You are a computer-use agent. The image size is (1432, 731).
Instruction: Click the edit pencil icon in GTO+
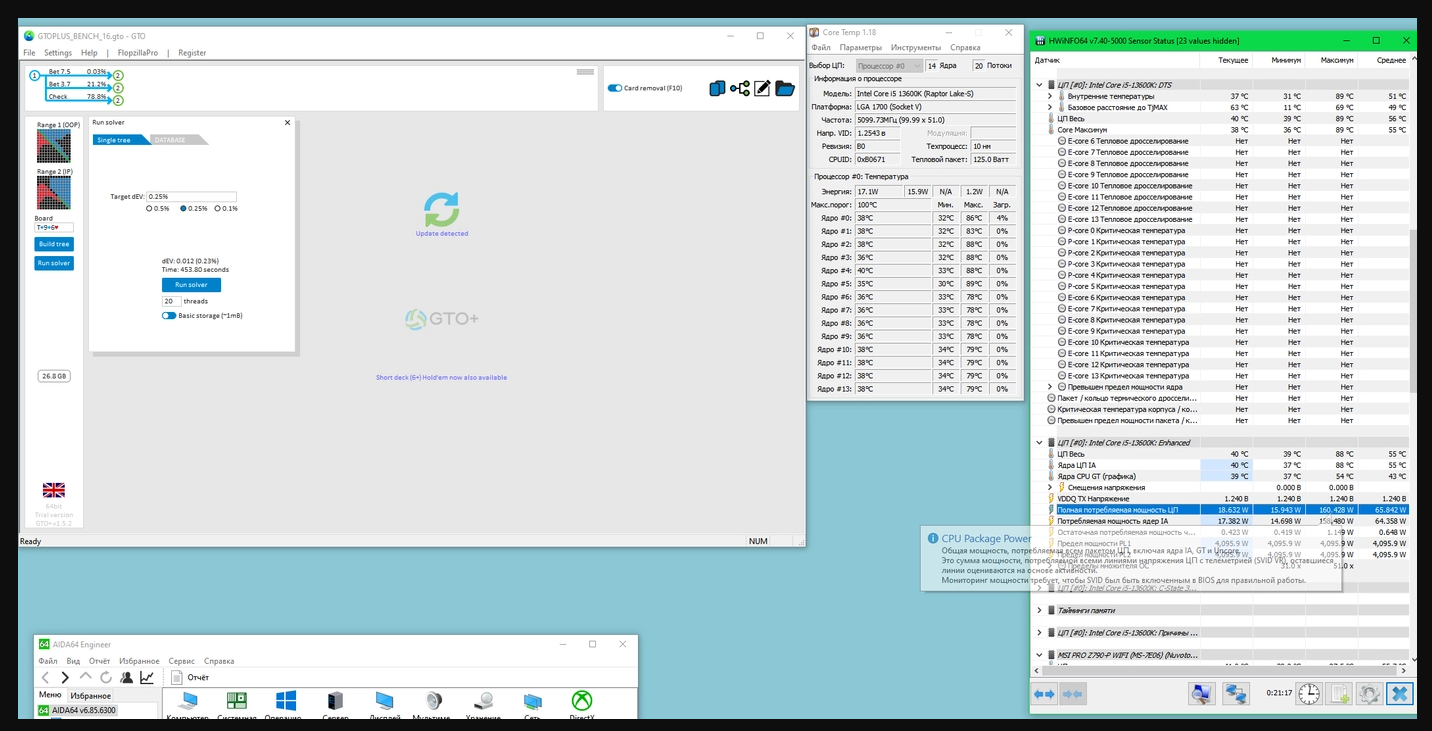pos(762,89)
